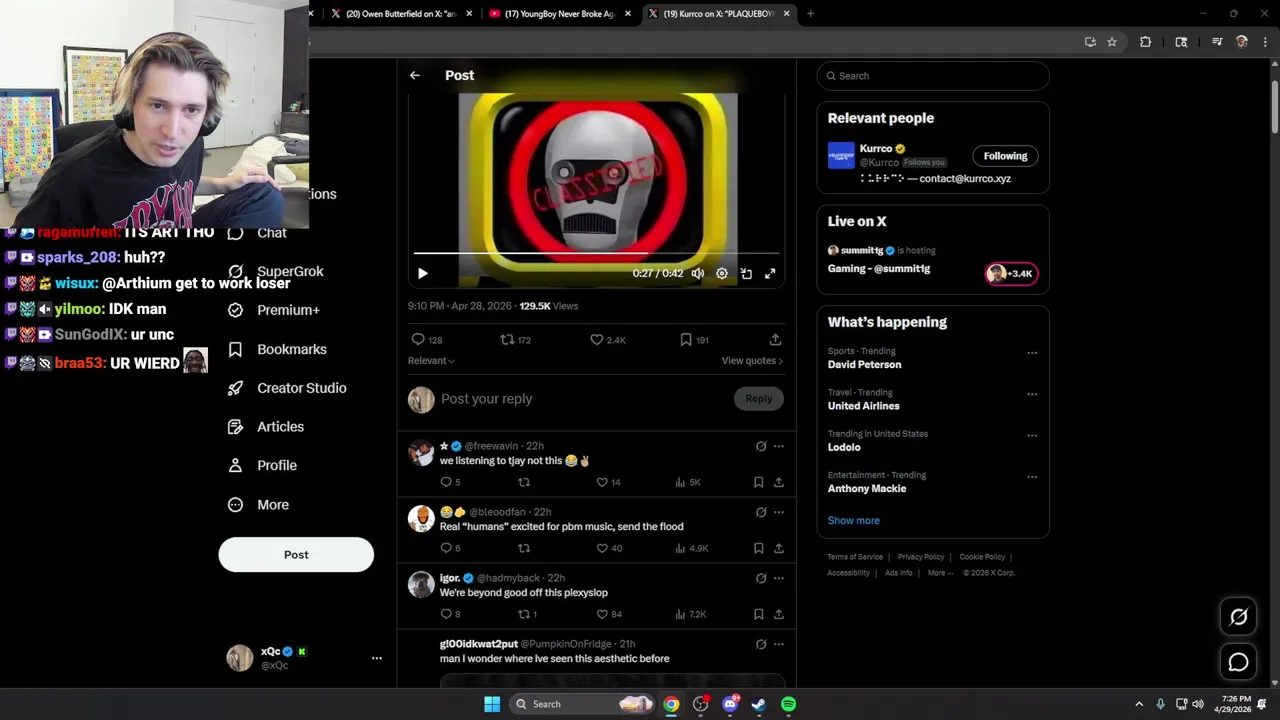Image resolution: width=1280 pixels, height=720 pixels.
Task: Open Terms of Service link
Action: point(855,557)
